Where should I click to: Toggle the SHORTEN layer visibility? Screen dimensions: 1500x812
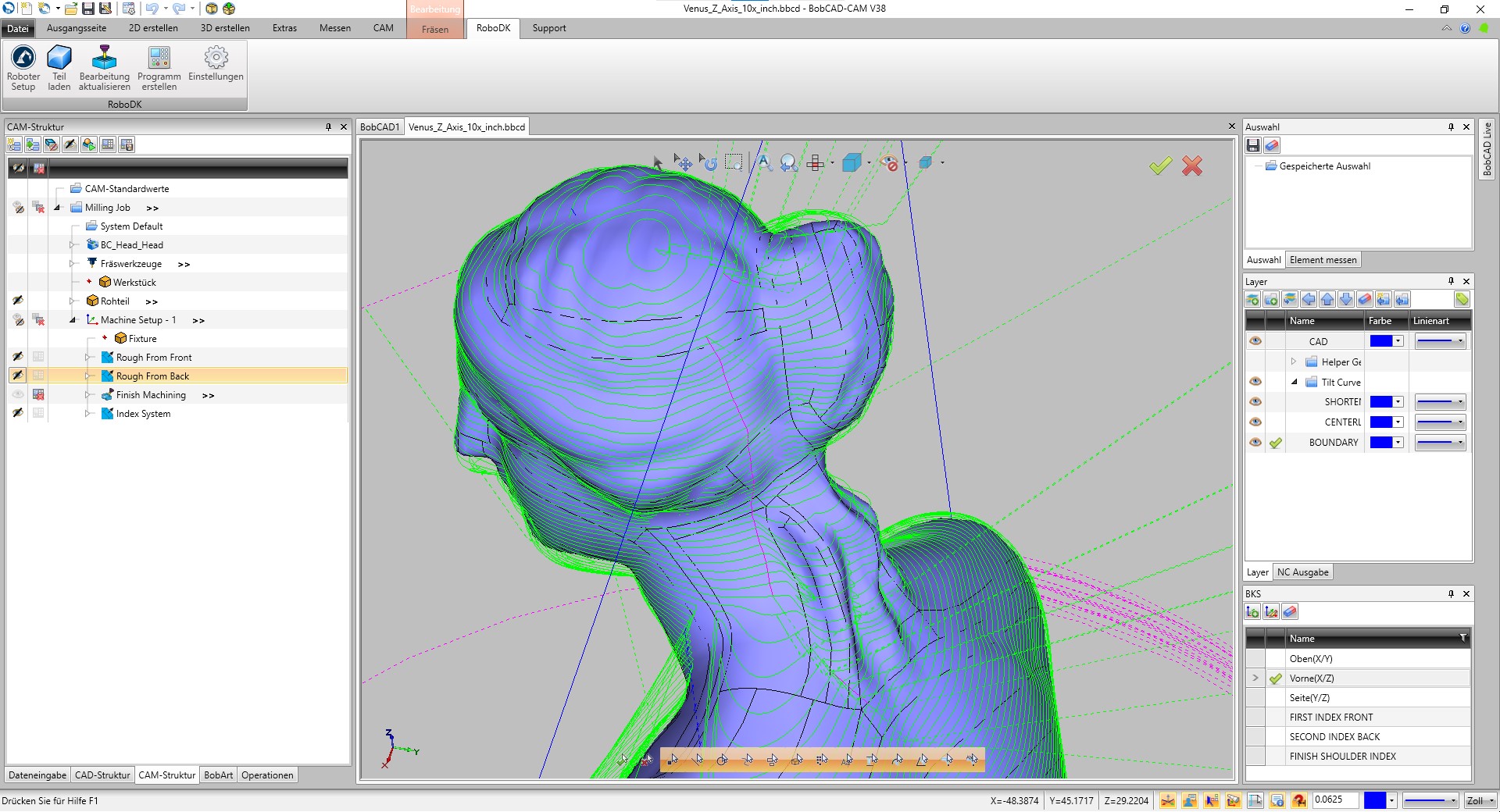click(x=1256, y=401)
